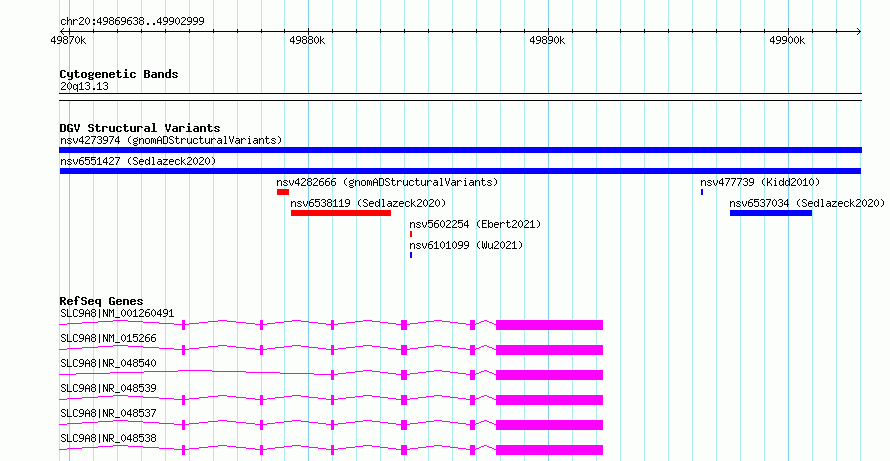The height and width of the screenshot is (461, 890).
Task: Open SLC9A8|NM_015266 transcript label
Action: tap(108, 338)
